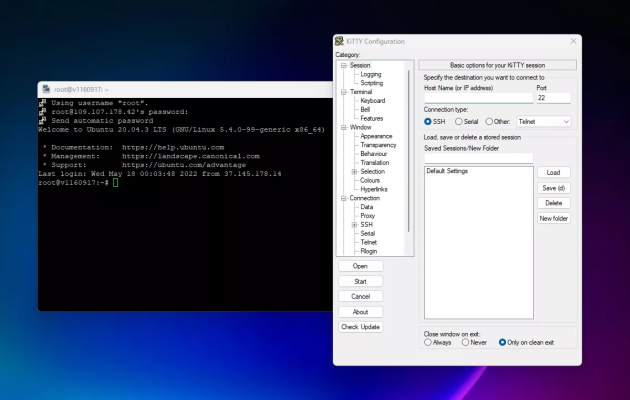Select the Serial connection type

point(459,121)
